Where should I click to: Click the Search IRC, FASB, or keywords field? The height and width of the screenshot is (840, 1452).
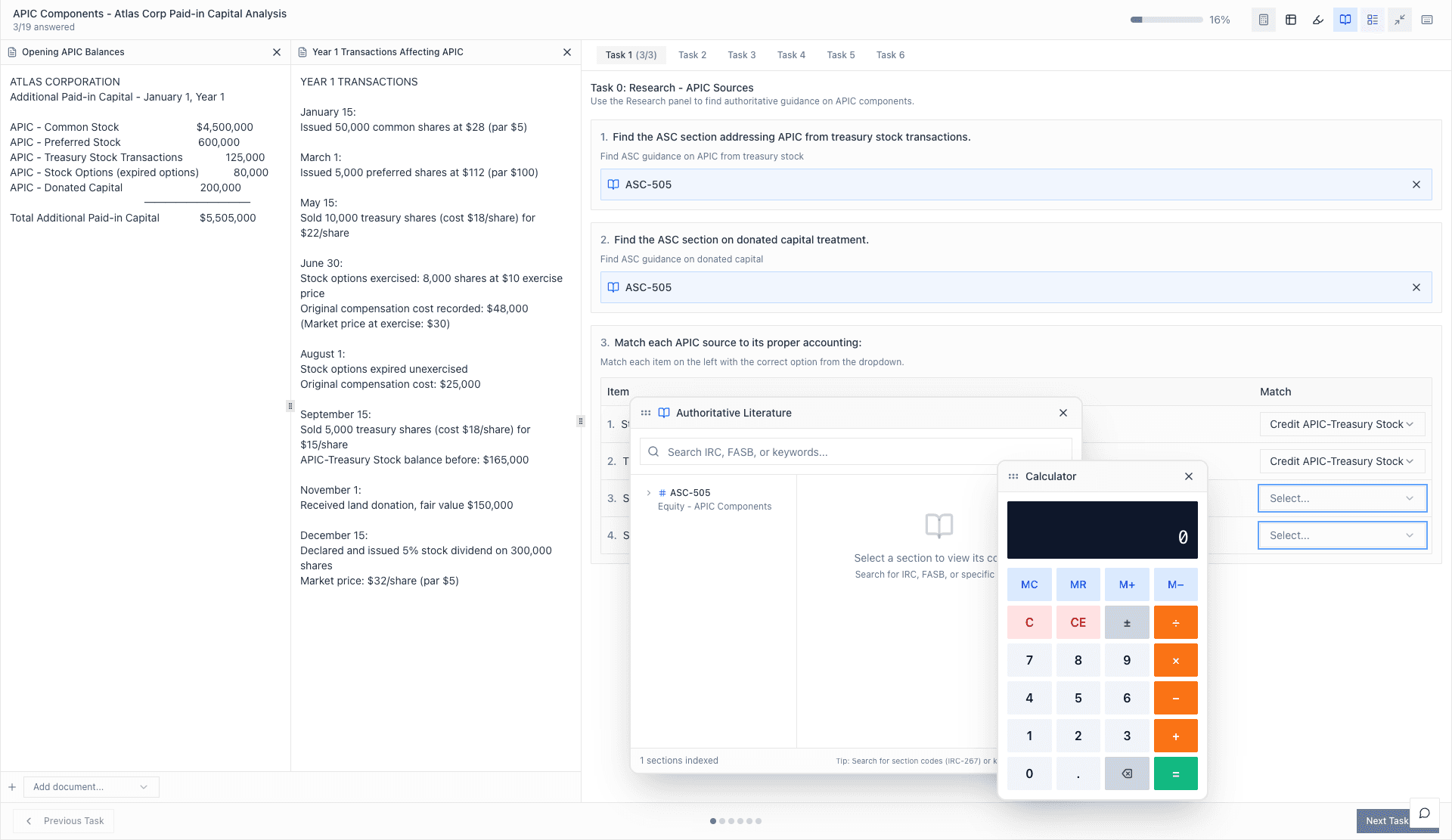pyautogui.click(x=855, y=451)
